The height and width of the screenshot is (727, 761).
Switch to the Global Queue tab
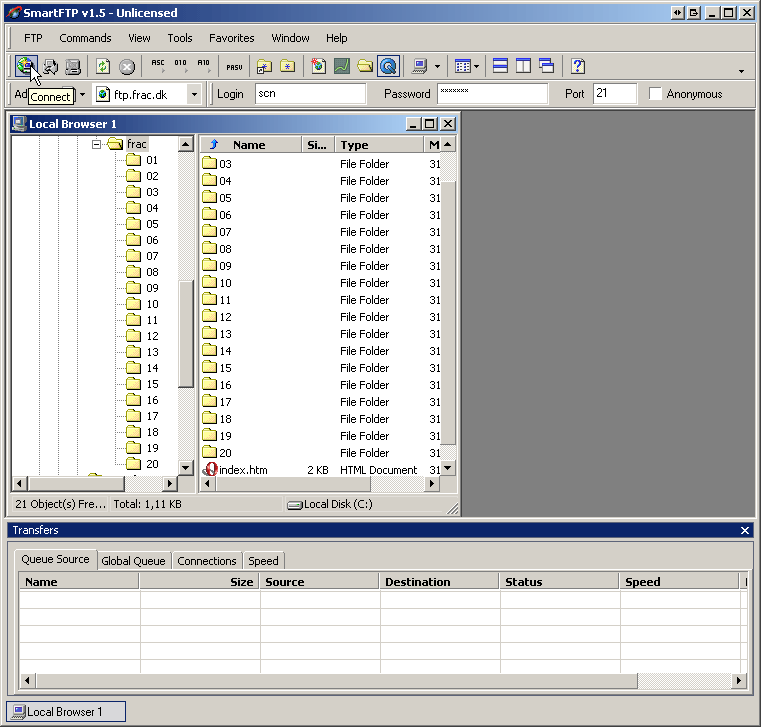[x=133, y=561]
